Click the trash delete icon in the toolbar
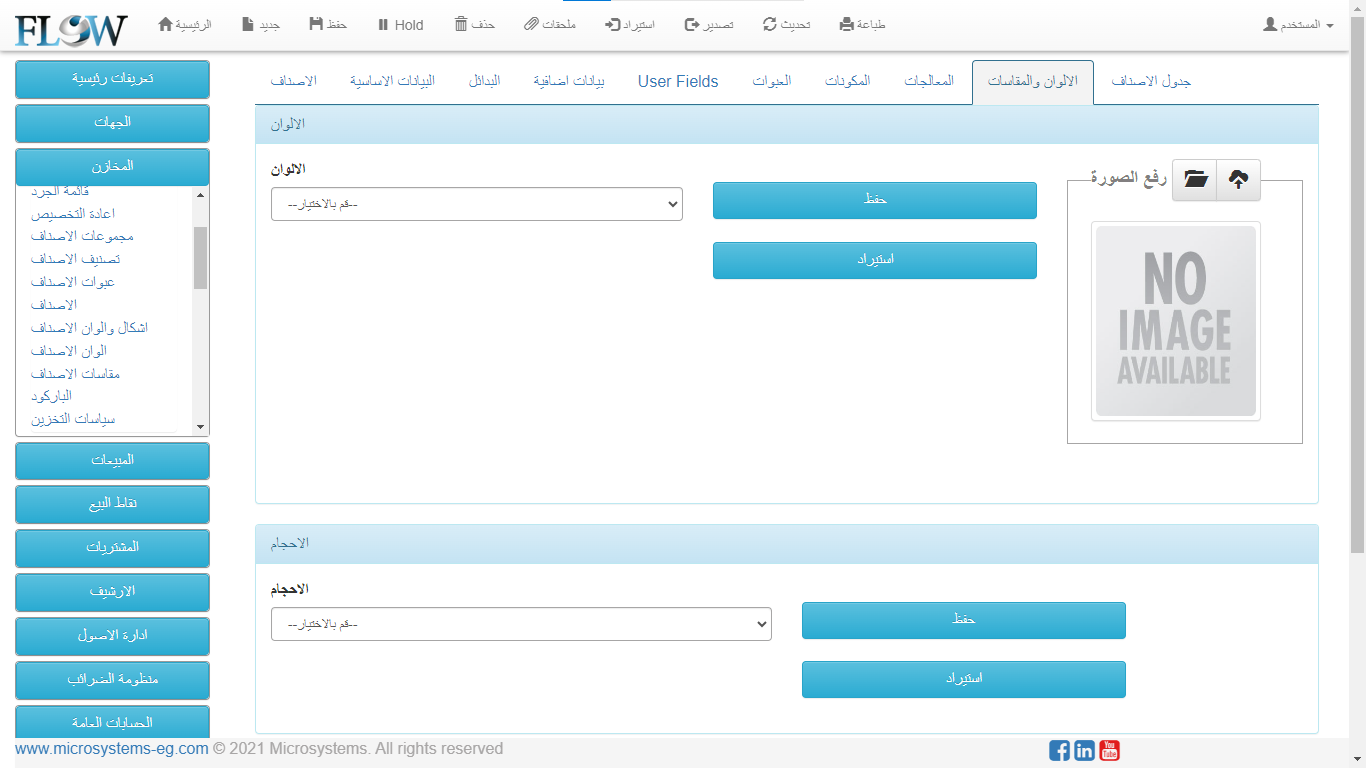1366x768 pixels. pyautogui.click(x=461, y=24)
